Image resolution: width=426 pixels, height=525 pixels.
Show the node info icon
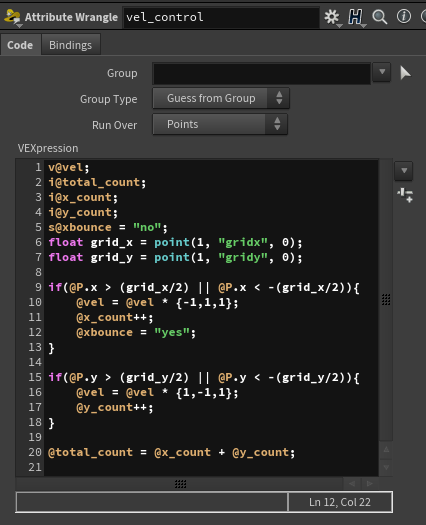point(404,16)
